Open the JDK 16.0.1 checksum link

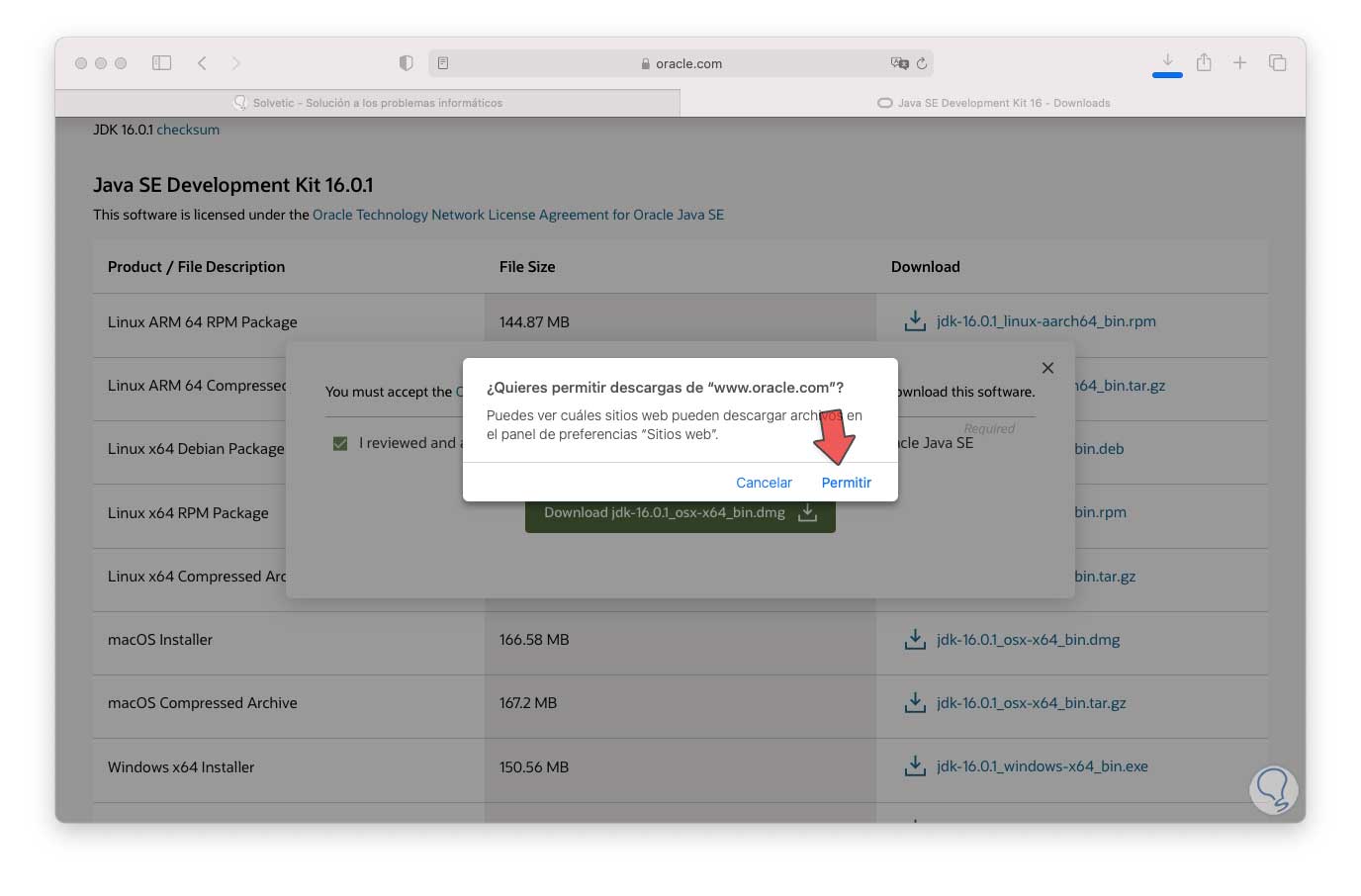[188, 130]
